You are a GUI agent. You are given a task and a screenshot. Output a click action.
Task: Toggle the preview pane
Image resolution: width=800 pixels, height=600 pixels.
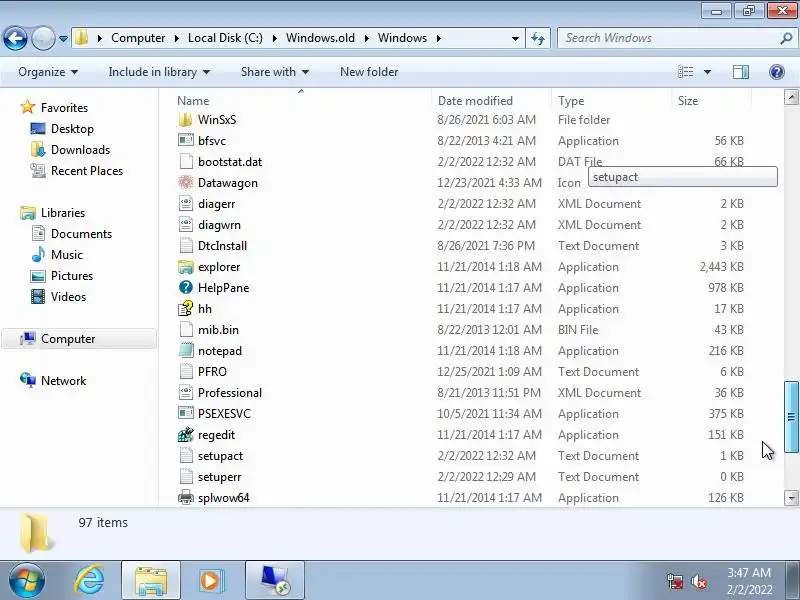741,72
